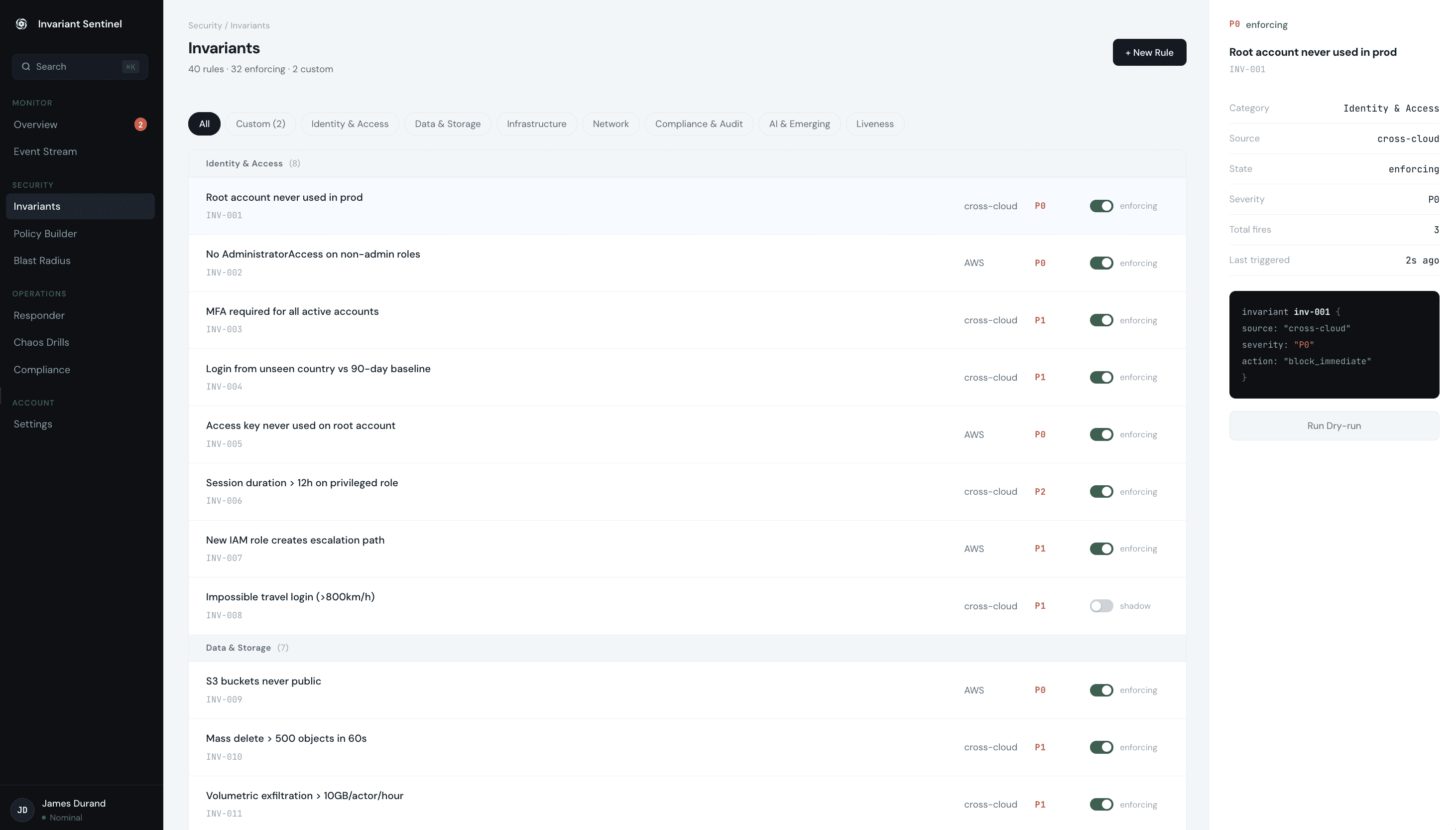Click the JD user avatar circle

click(22, 810)
